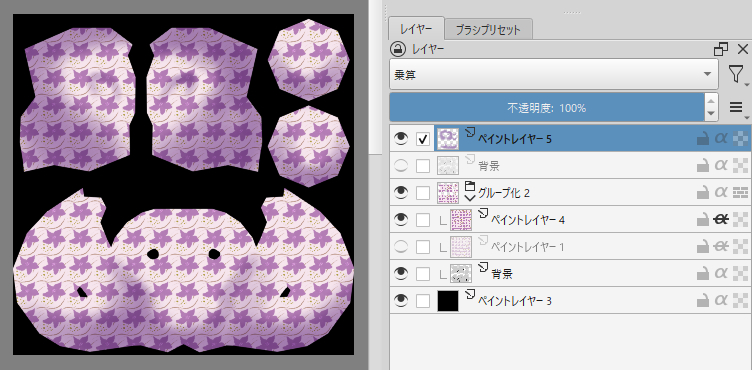The image size is (752, 370).
Task: Hide ペイントレイヤー 3 black layer
Action: 400,301
